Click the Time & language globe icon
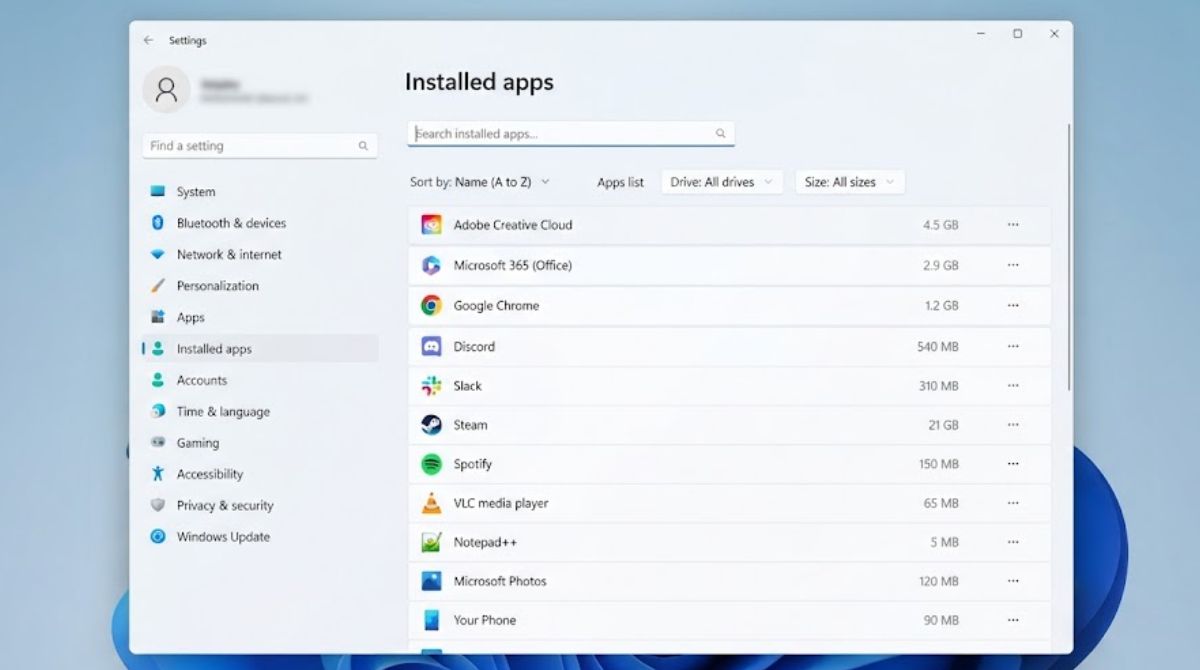1200x670 pixels. pos(157,411)
